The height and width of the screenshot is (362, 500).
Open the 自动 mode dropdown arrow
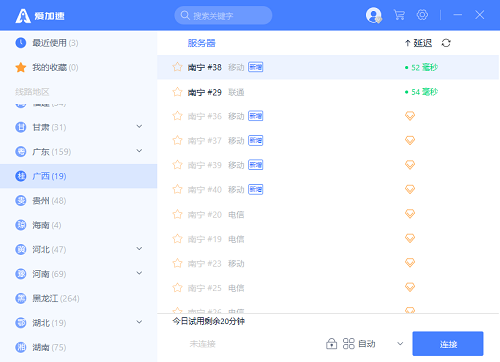click(x=400, y=344)
